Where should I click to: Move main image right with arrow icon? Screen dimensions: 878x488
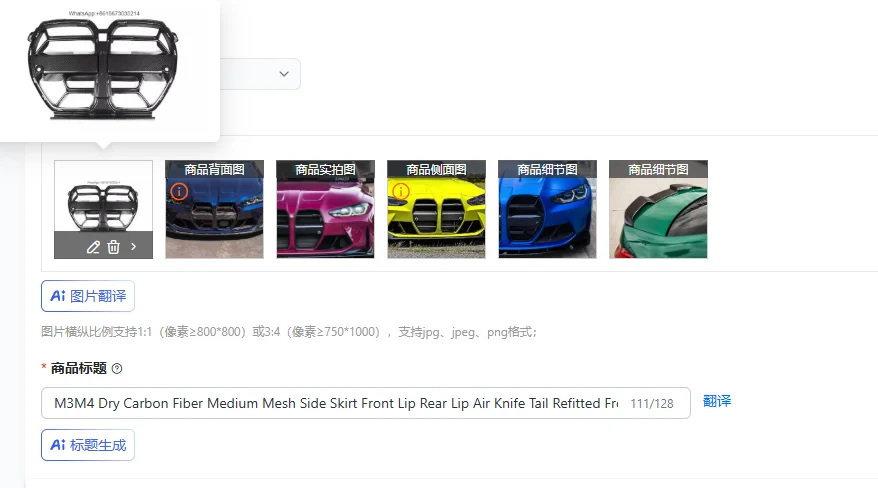(133, 246)
